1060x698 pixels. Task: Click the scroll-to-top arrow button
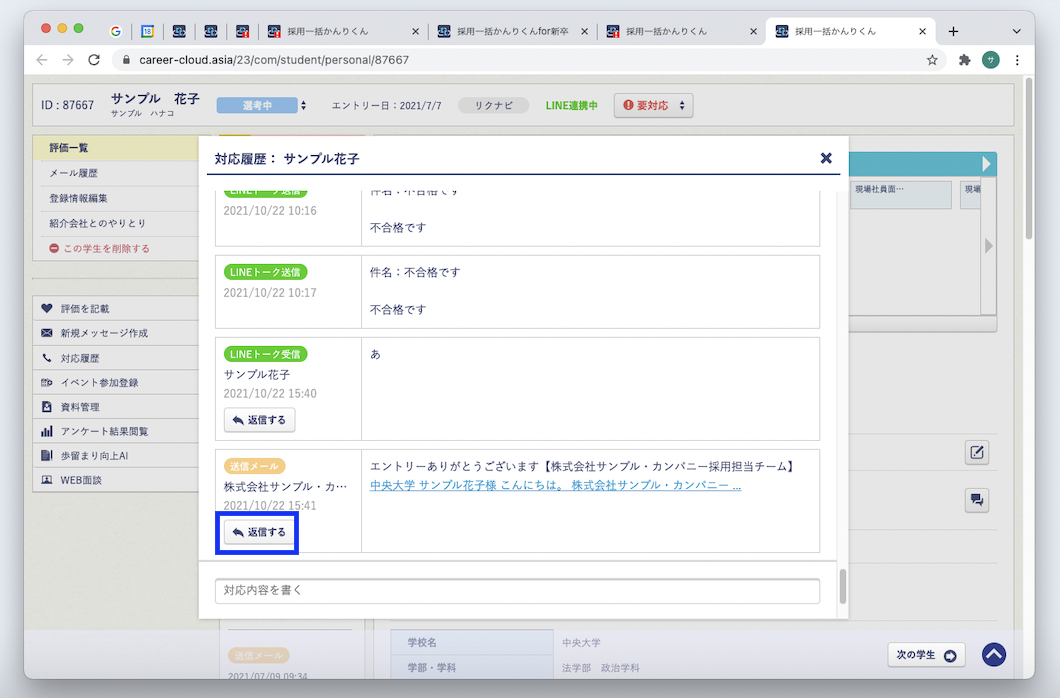[994, 655]
